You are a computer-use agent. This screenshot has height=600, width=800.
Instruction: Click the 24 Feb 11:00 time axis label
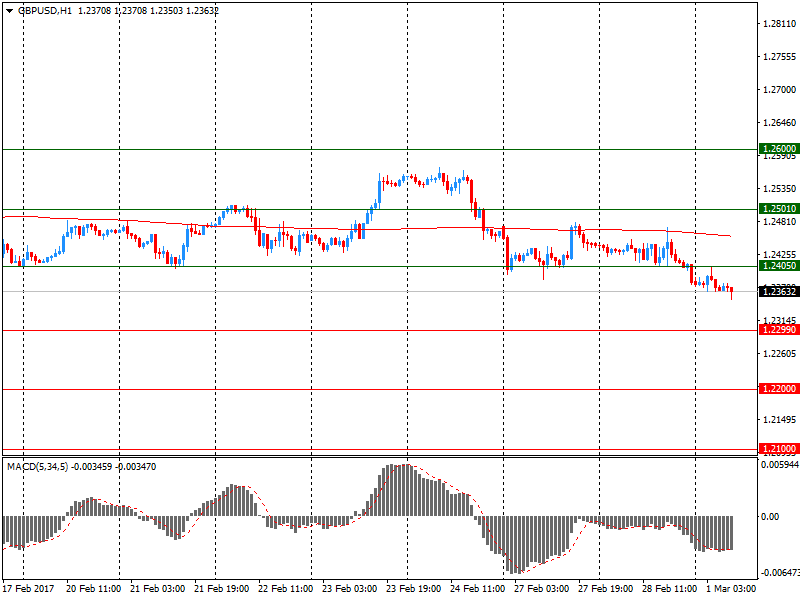[x=478, y=589]
